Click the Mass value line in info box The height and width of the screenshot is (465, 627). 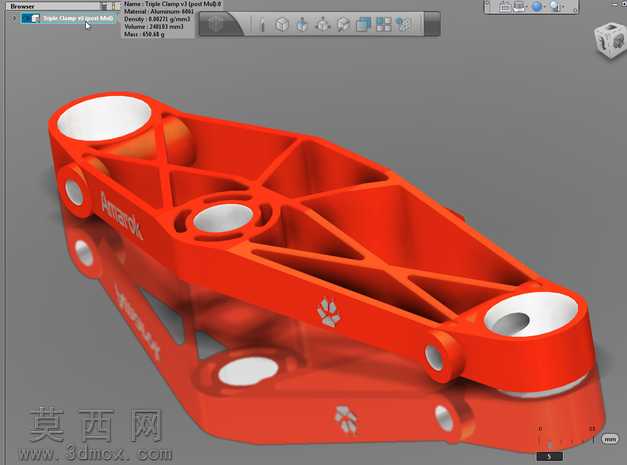click(144, 34)
